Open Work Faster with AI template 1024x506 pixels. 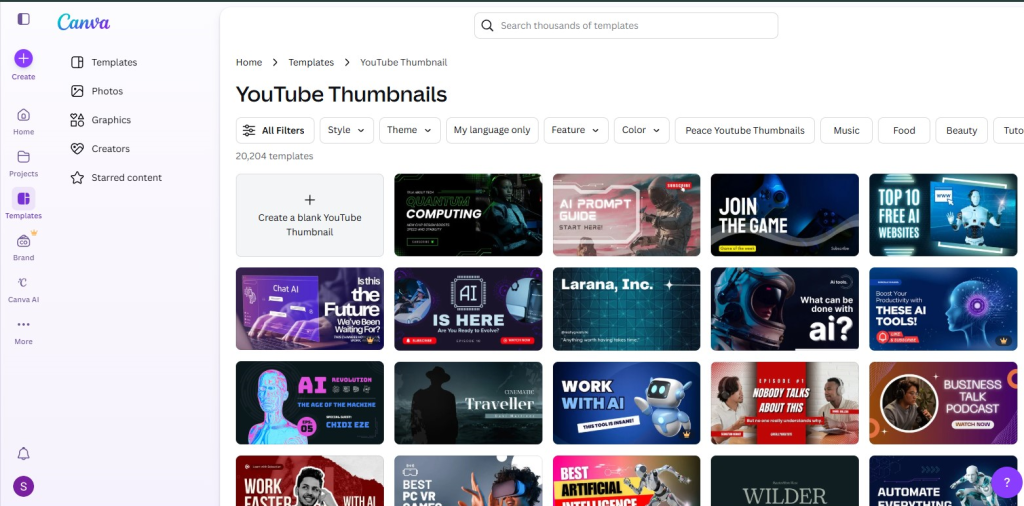click(x=310, y=481)
